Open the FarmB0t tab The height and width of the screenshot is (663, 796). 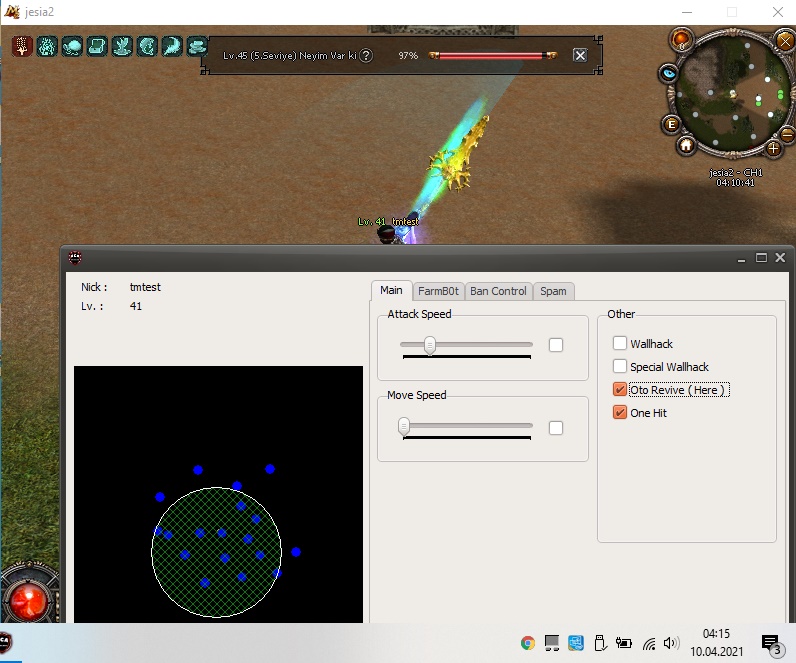(x=438, y=291)
